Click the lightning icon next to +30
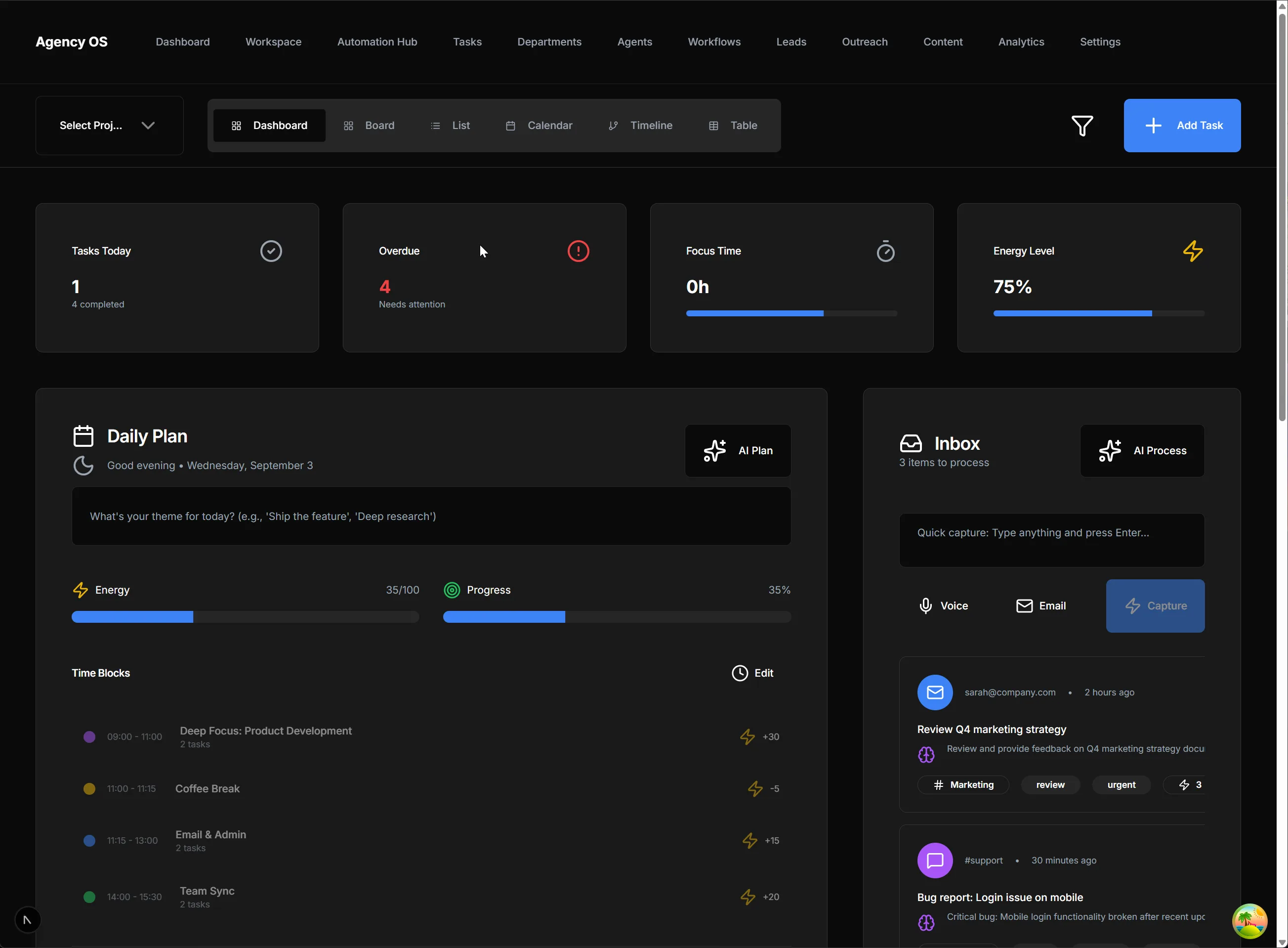The width and height of the screenshot is (1288, 948). click(x=747, y=737)
